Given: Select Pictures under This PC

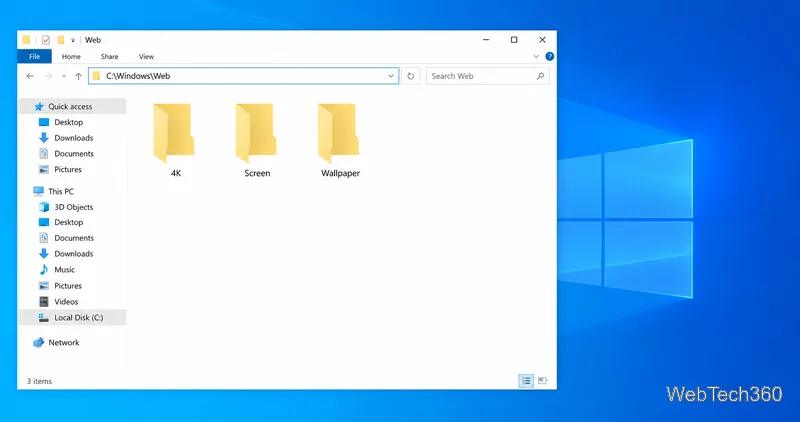Looking at the screenshot, I should coord(68,286).
